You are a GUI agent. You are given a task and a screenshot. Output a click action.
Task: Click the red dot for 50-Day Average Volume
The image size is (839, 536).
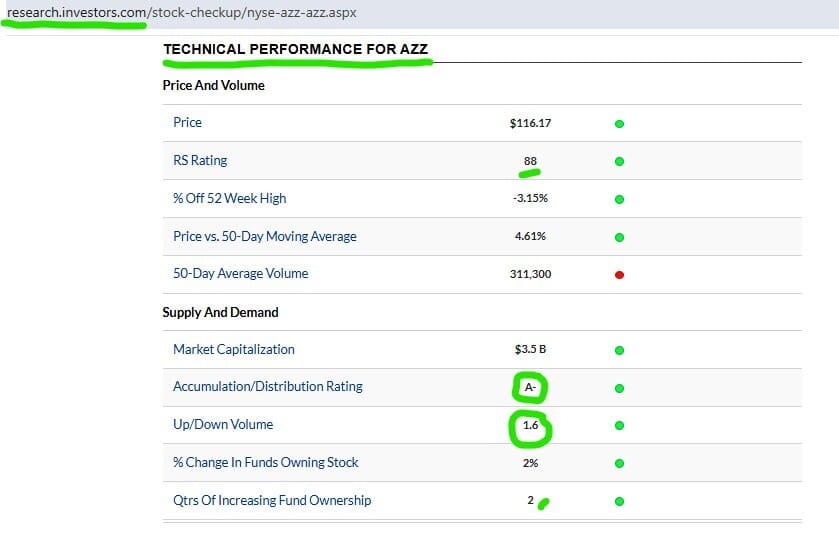pos(619,274)
